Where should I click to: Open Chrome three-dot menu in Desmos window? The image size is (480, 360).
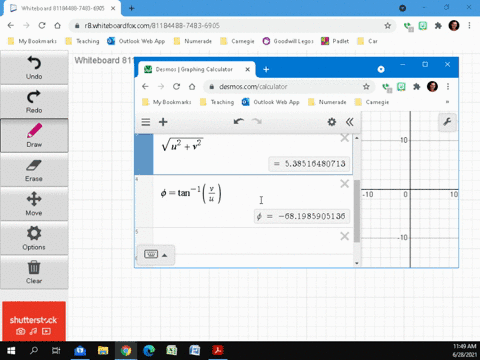[448, 87]
